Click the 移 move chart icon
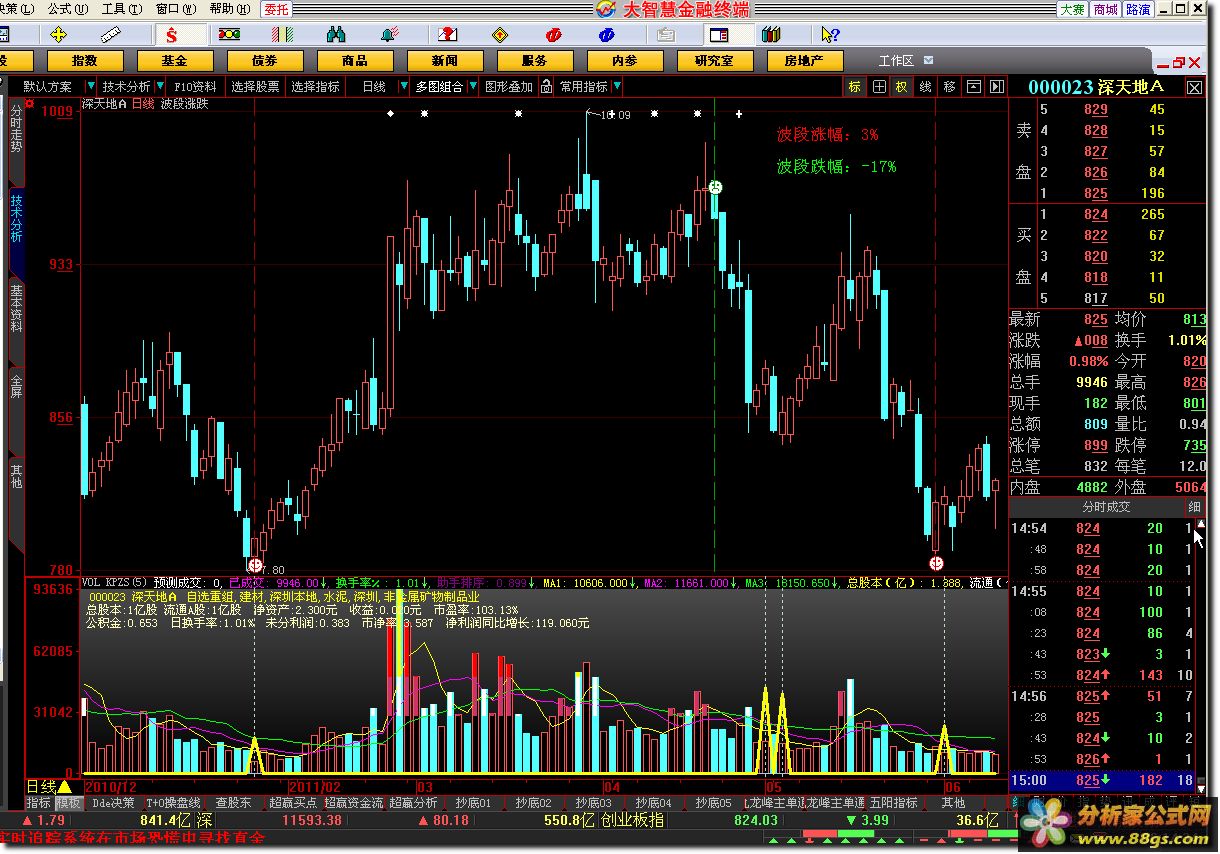1220x854 pixels. coord(949,87)
